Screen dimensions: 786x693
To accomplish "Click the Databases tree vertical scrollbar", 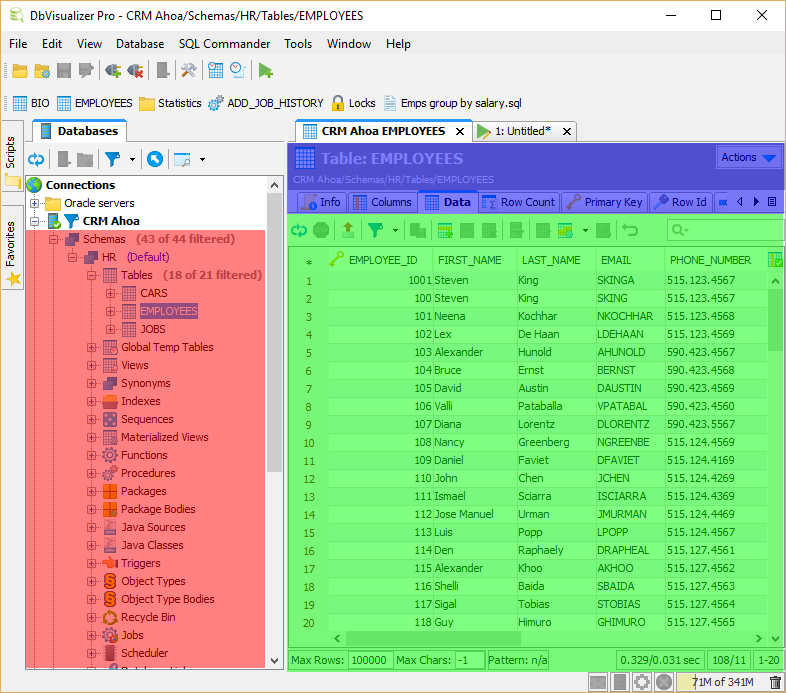I will 275,330.
